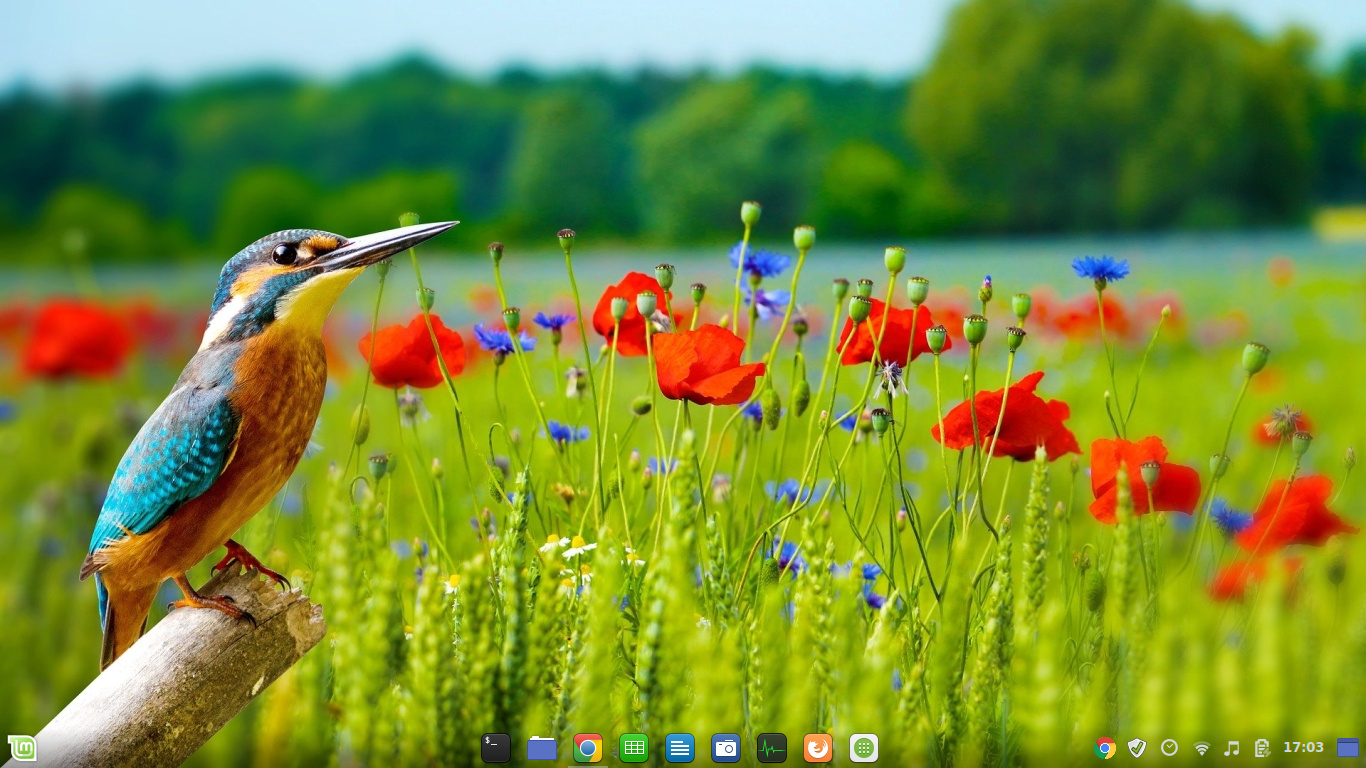This screenshot has width=1366, height=768.
Task: Launch the green spreadsheet app
Action: [634, 748]
